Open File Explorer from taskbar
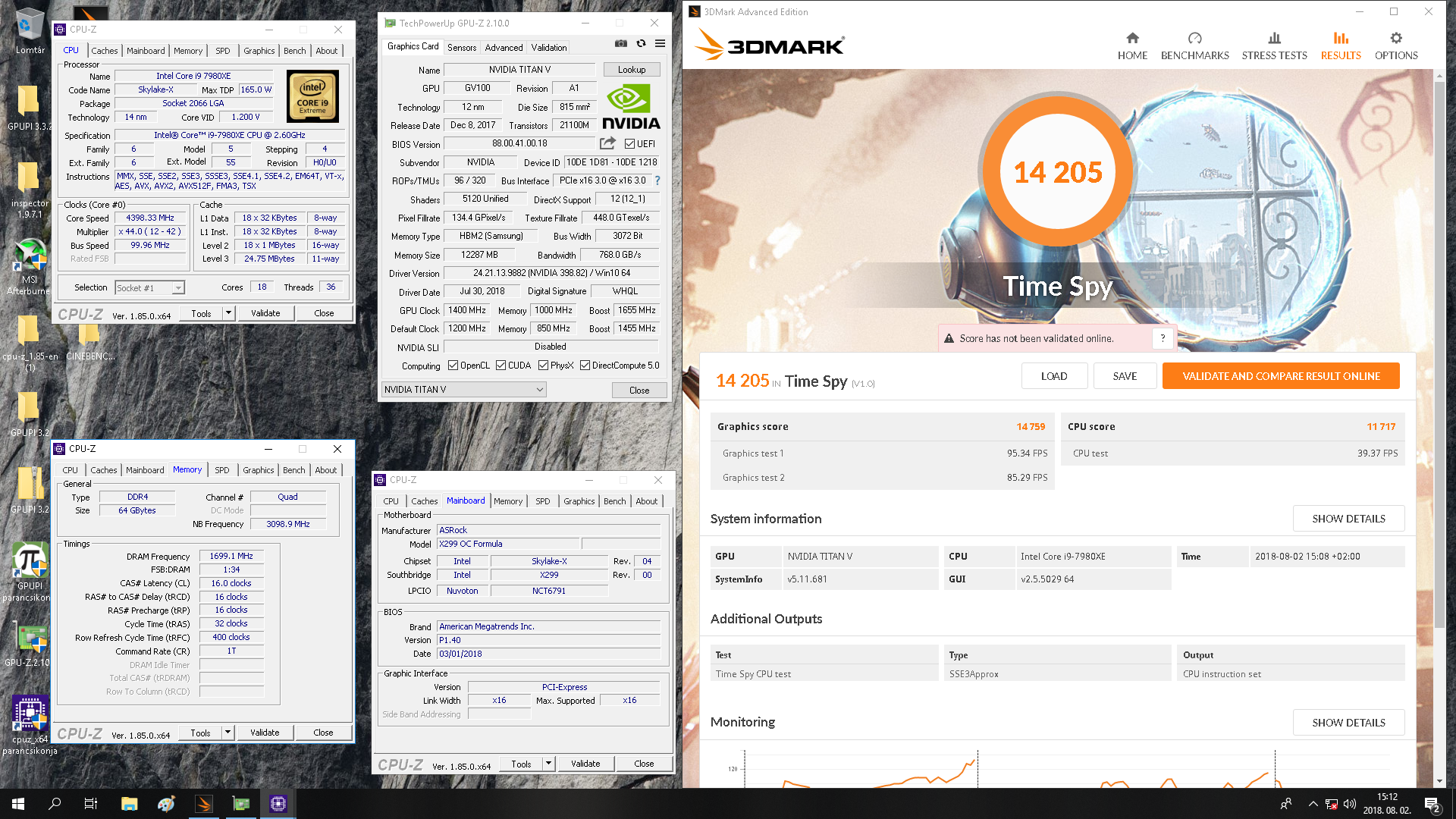Viewport: 1456px width, 819px height. coord(129,804)
